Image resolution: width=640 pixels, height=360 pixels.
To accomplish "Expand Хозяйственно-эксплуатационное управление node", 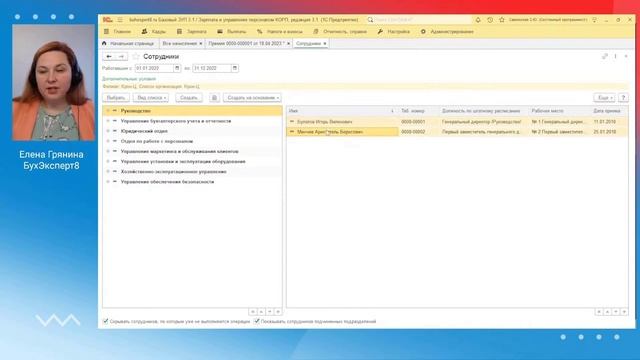I will tap(108, 171).
